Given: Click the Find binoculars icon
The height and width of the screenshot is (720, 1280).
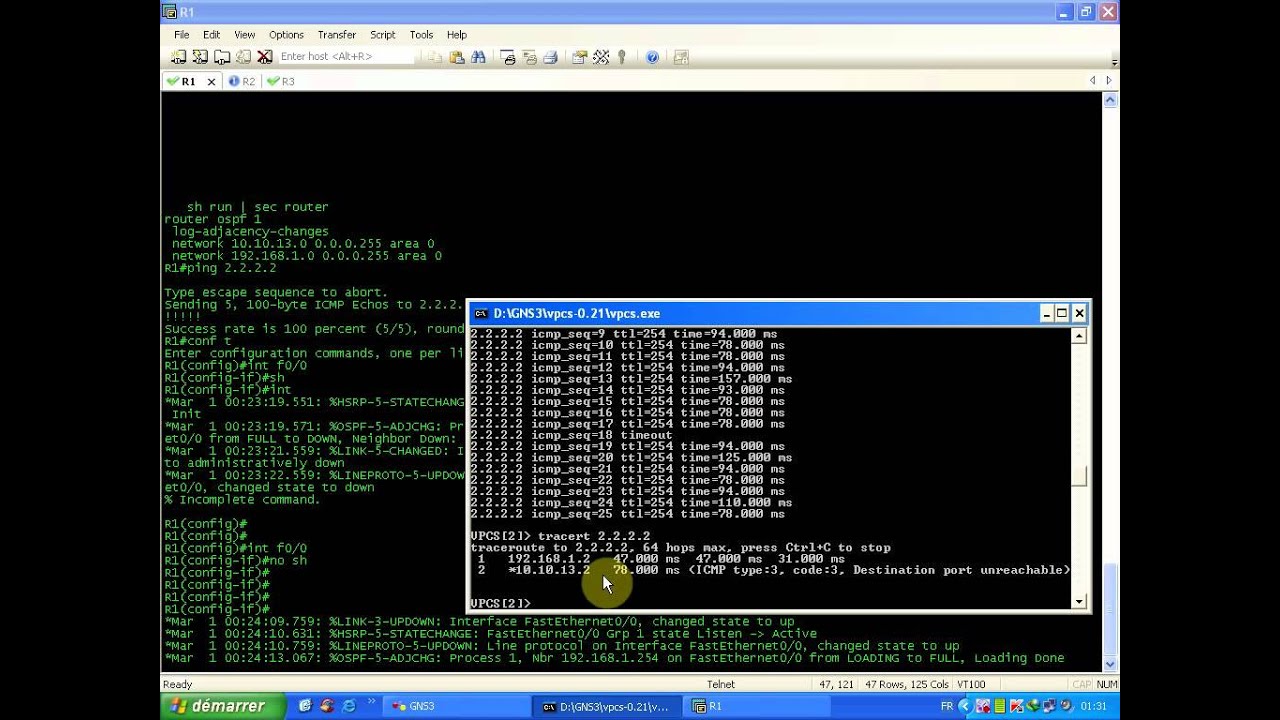Looking at the screenshot, I should coord(478,57).
